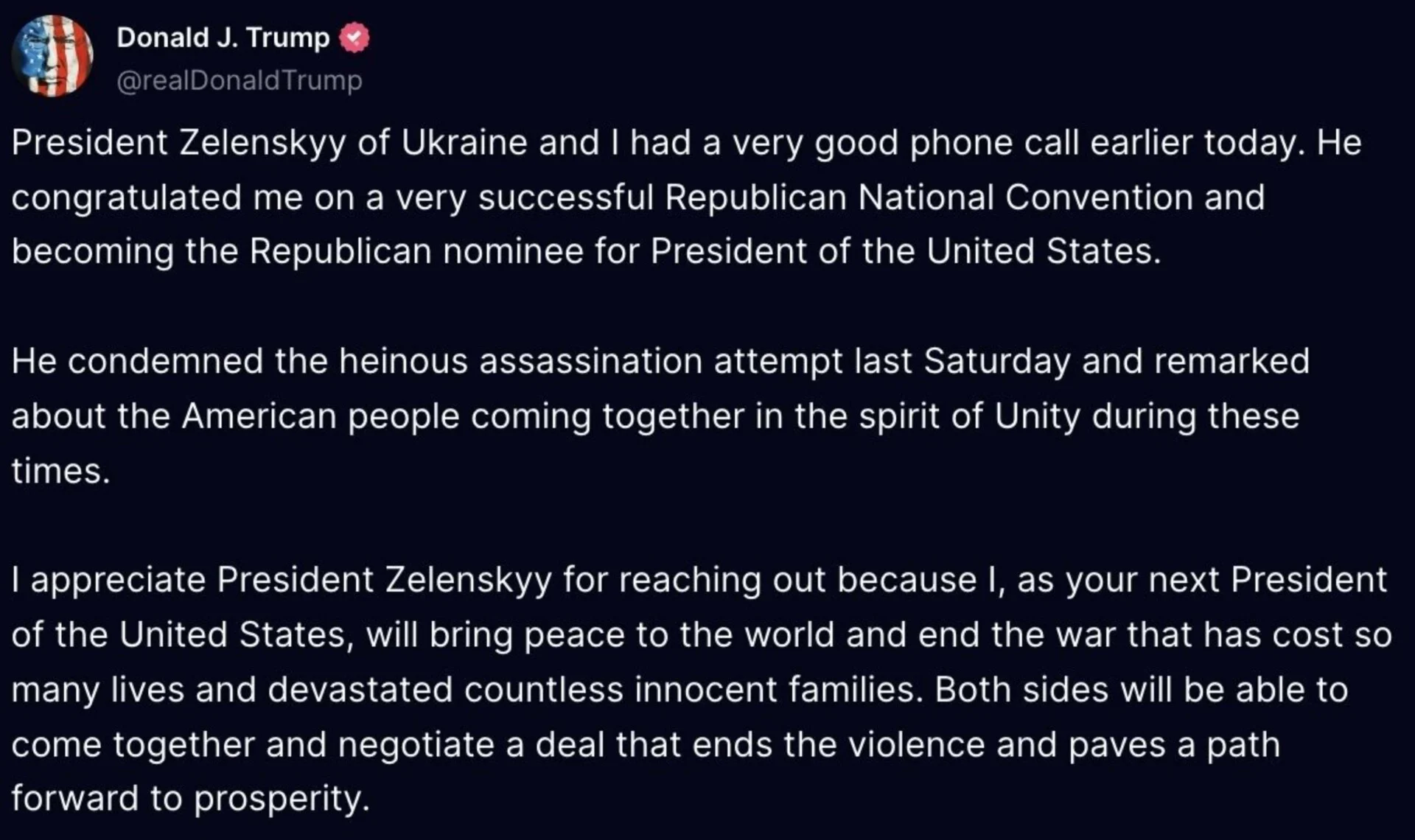Screen dimensions: 1415x840
Task: Click the flag-themed profile avatar
Action: [52, 57]
